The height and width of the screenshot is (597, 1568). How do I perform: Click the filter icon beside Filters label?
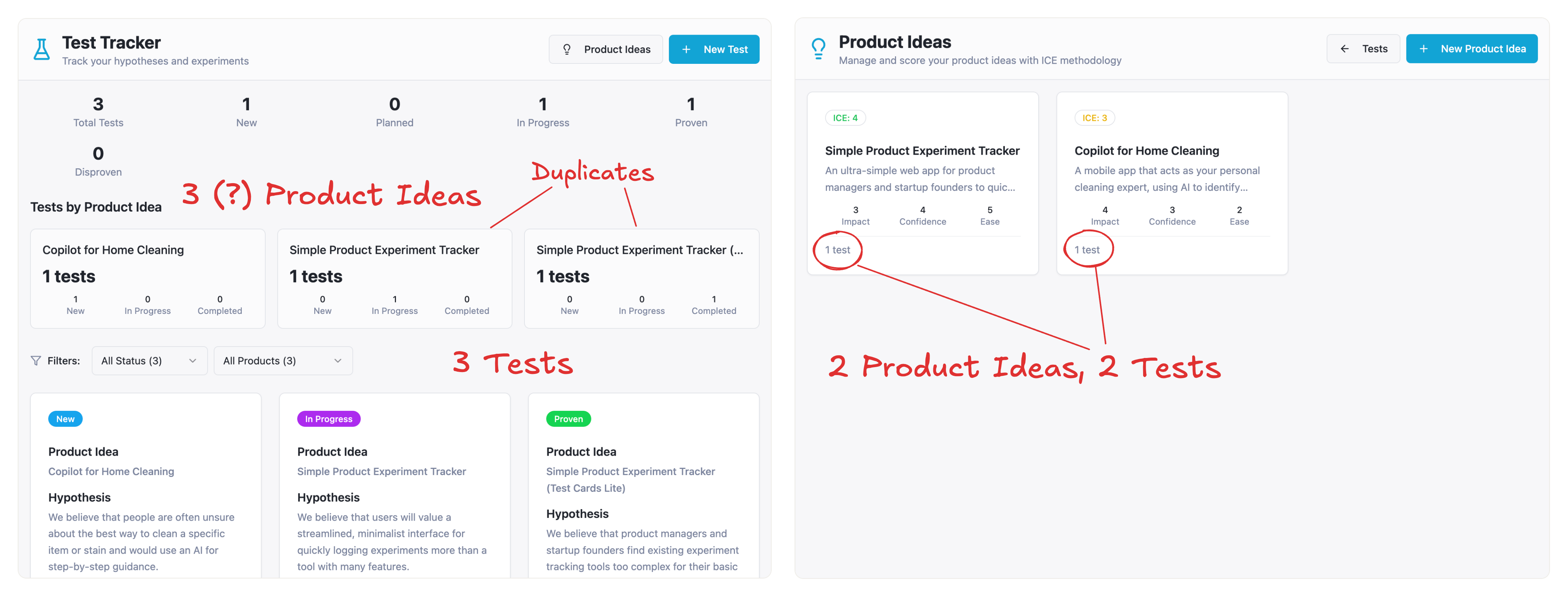(36, 360)
